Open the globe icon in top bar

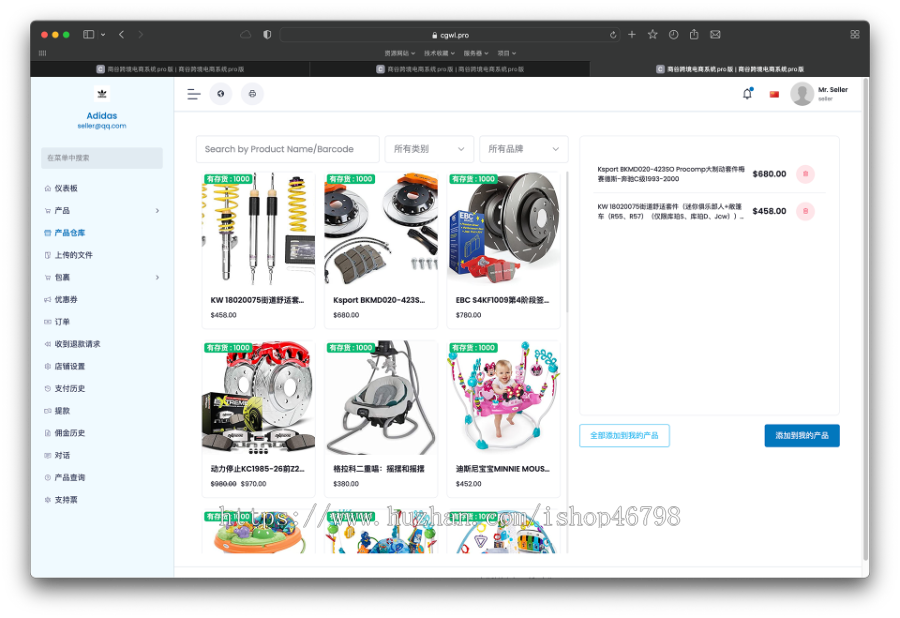220,94
